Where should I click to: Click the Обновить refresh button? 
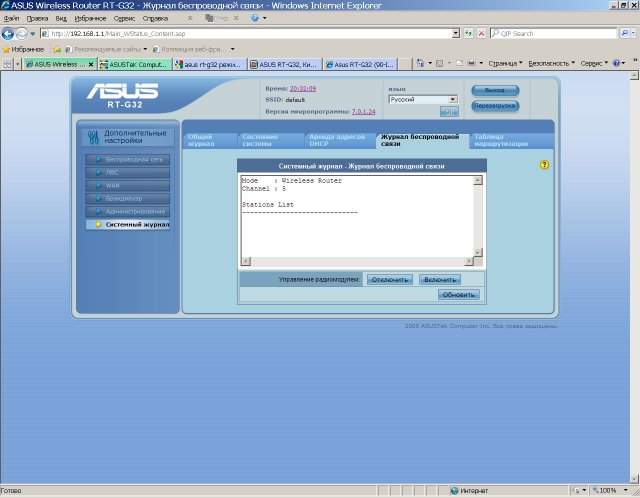tap(459, 295)
